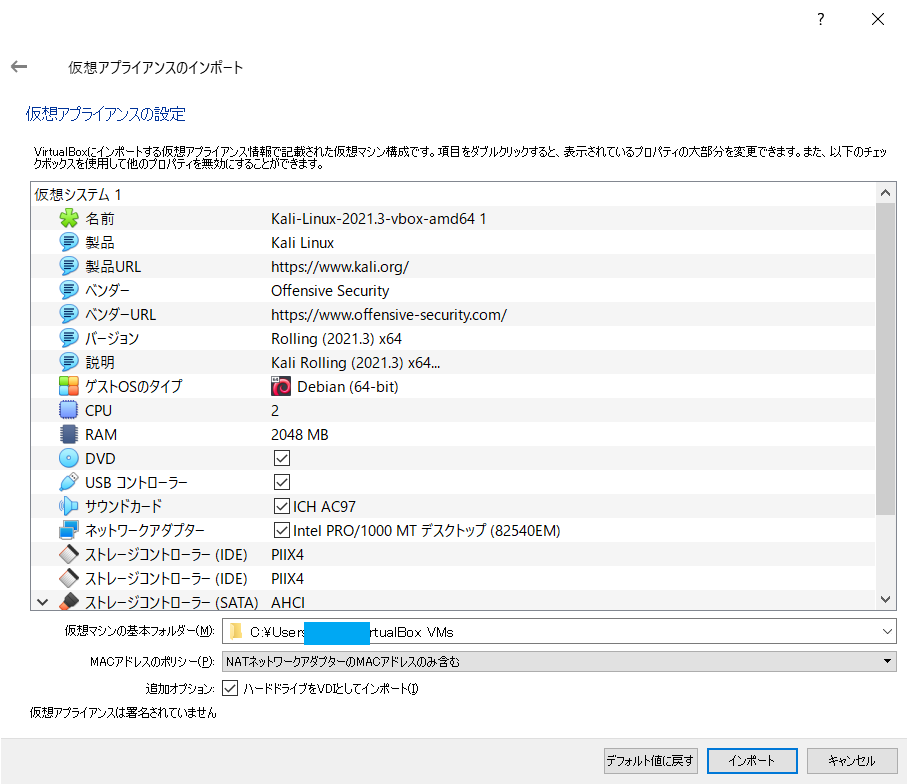Go back with the left arrow
The width and height of the screenshot is (907, 784).
point(19,67)
